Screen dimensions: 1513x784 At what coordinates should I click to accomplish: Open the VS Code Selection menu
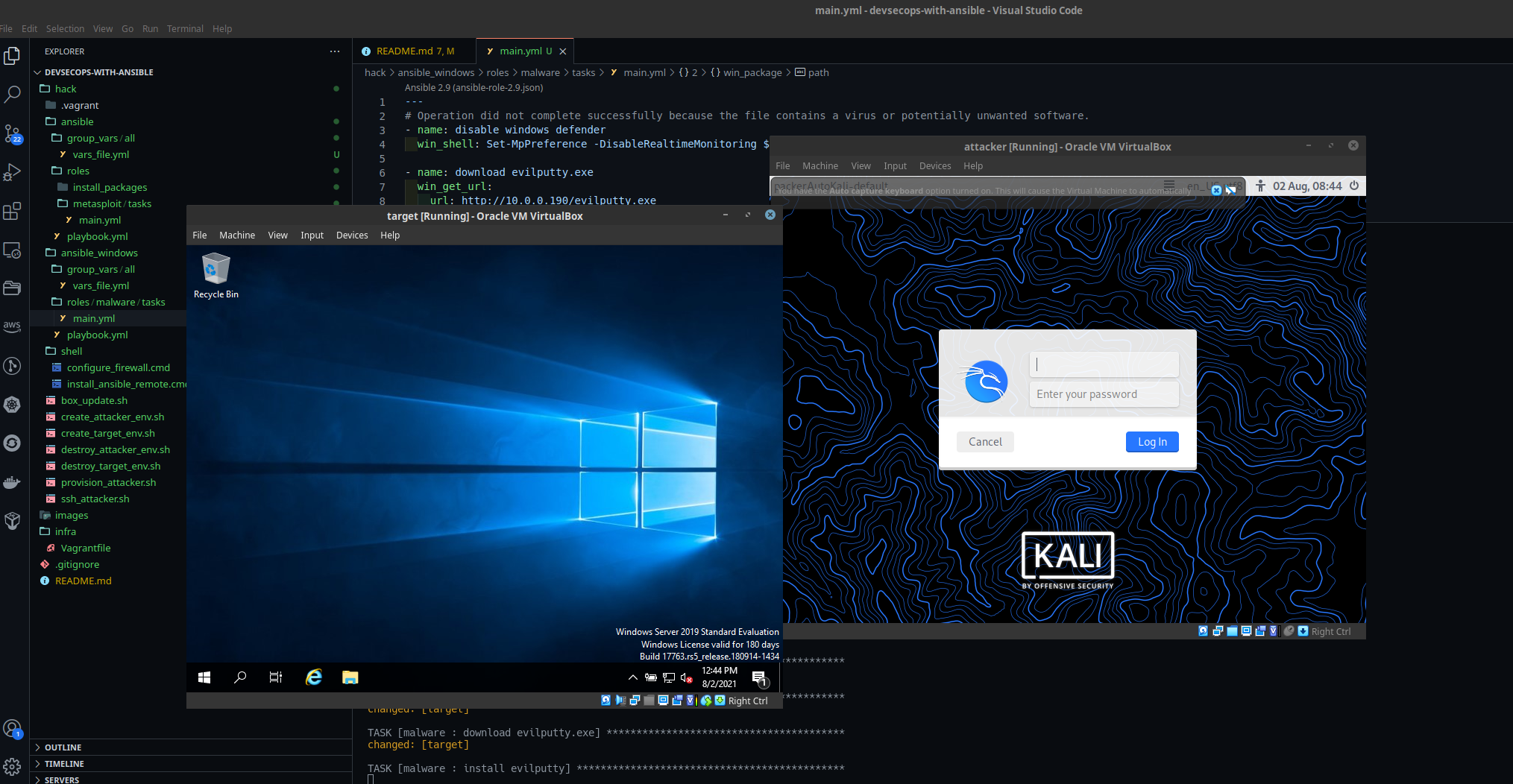(65, 28)
